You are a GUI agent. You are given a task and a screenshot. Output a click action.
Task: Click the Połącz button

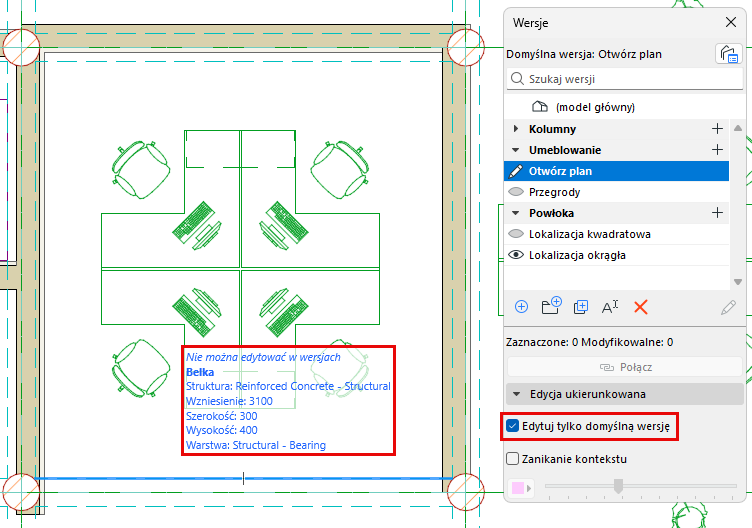pyautogui.click(x=625, y=367)
